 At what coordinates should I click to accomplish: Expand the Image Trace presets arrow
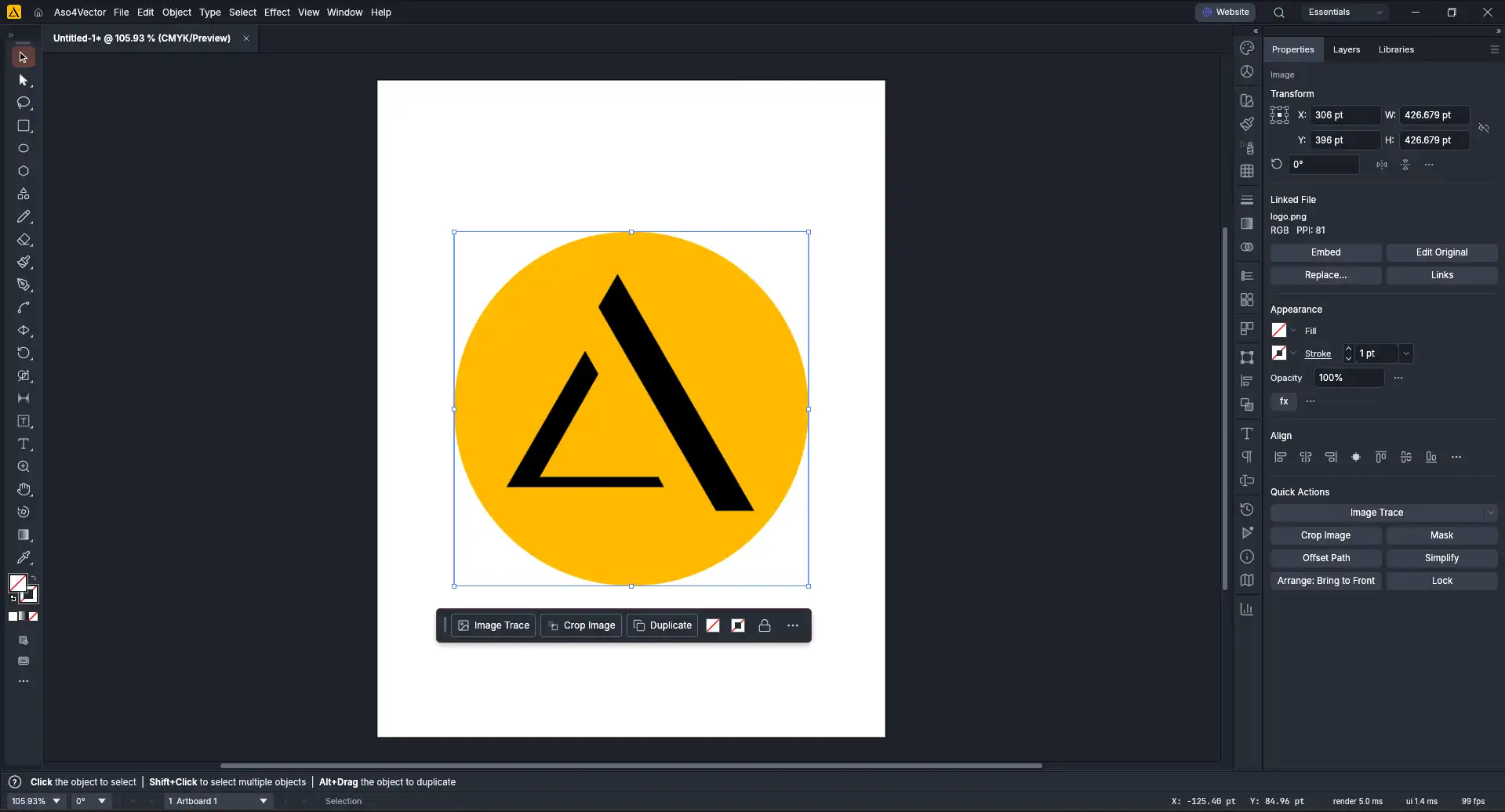(x=1490, y=513)
